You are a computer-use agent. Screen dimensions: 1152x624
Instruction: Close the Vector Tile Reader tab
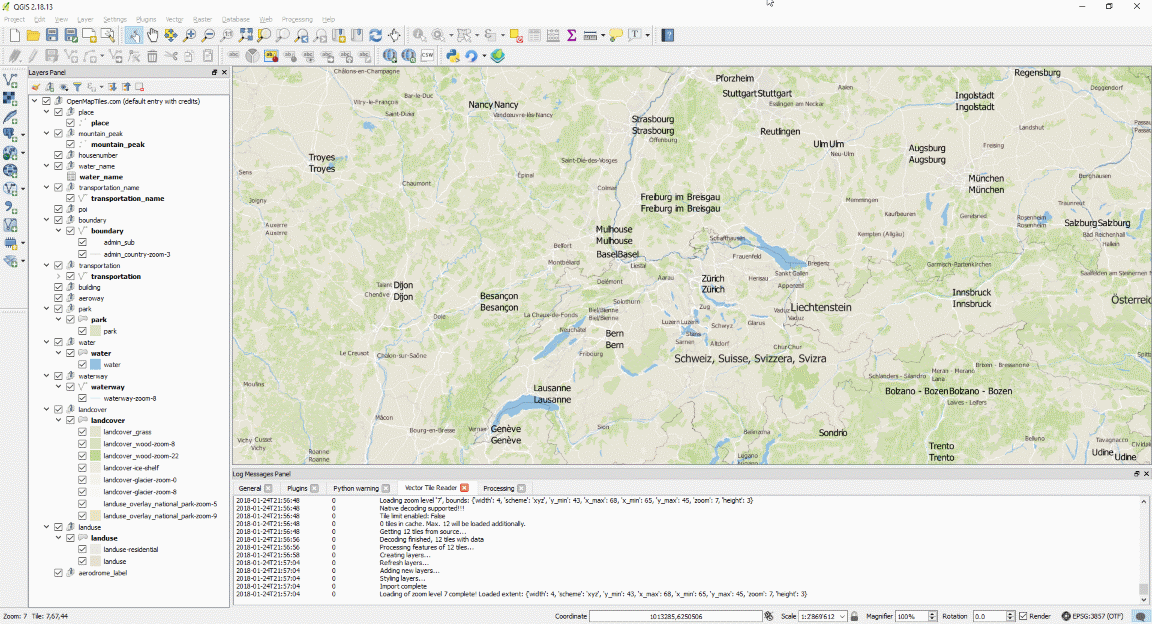point(464,488)
